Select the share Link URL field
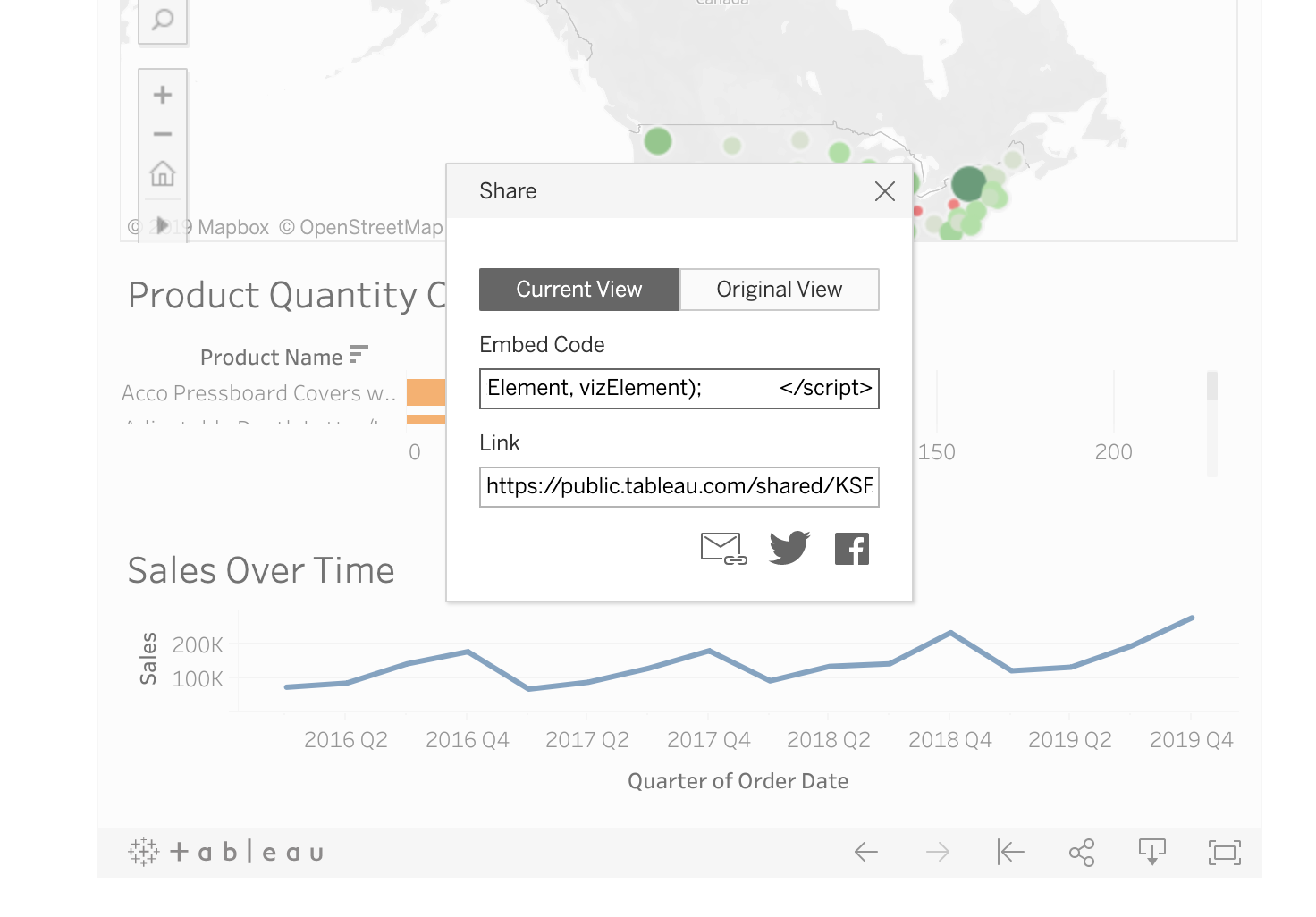 [679, 487]
